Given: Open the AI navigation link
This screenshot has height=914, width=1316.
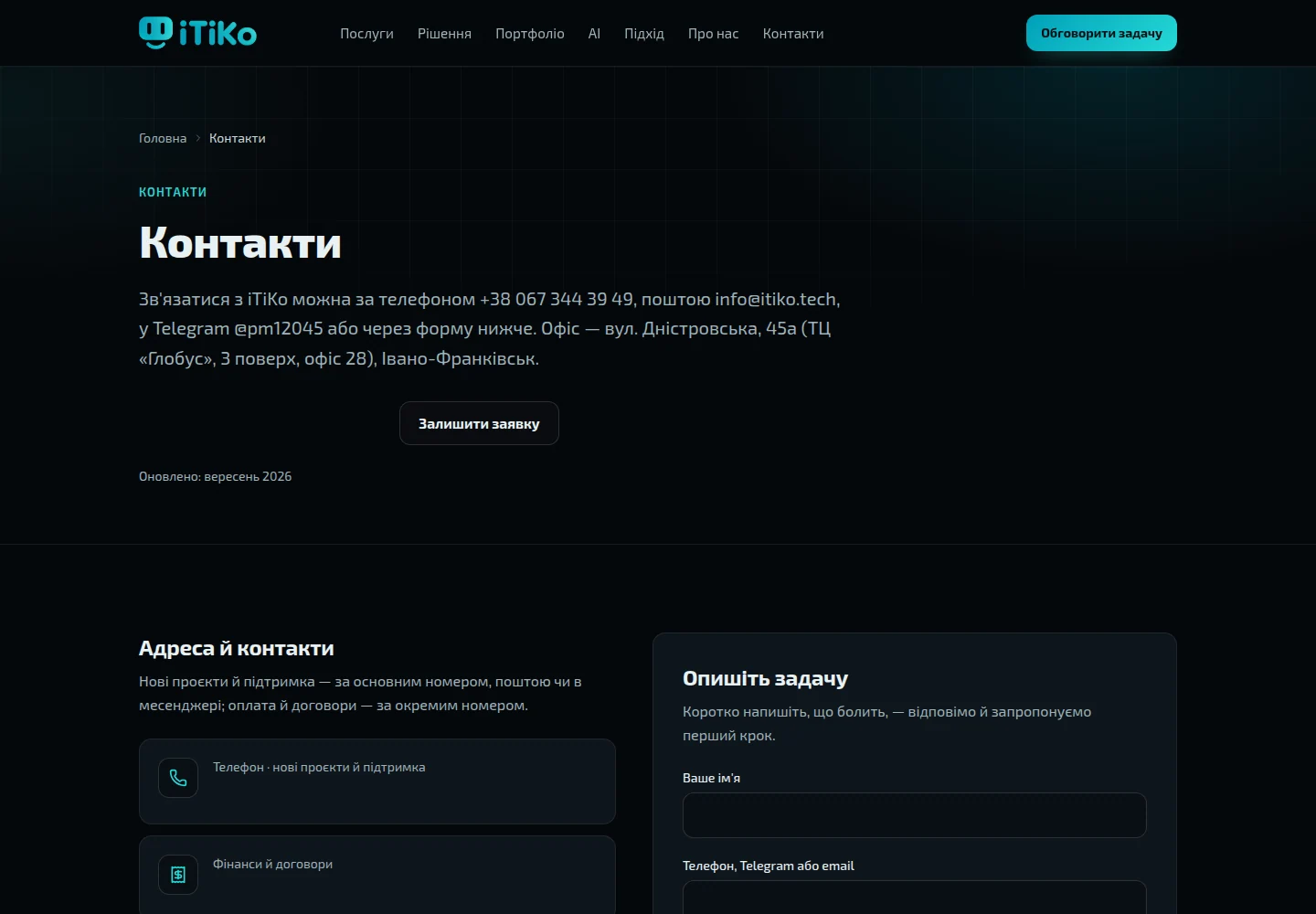Looking at the screenshot, I should click(594, 34).
